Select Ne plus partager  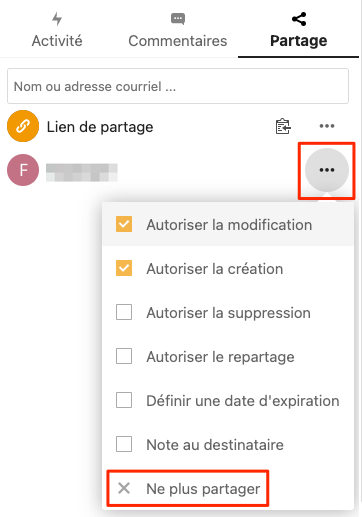[x=188, y=488]
